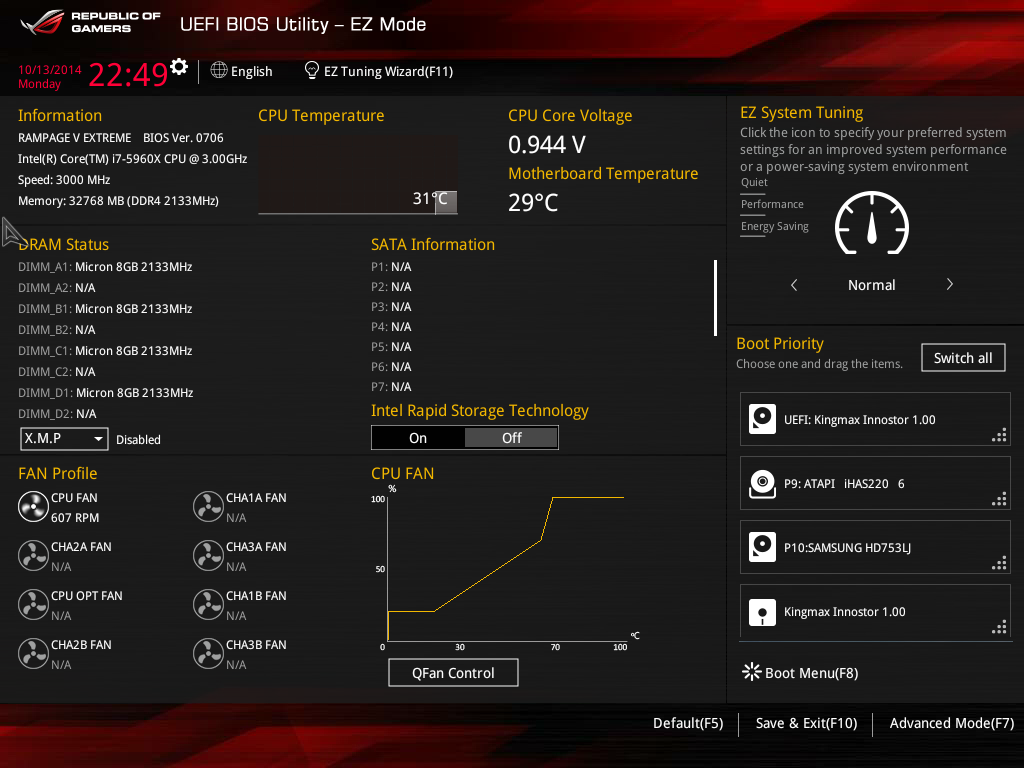Click the X.M.P Disabled status text

pos(138,440)
